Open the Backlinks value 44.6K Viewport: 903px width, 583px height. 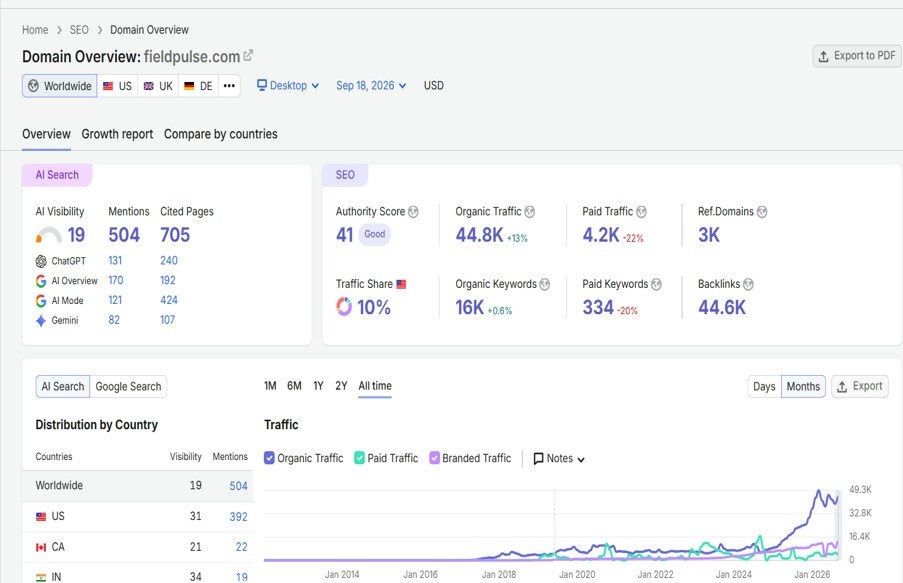point(722,308)
